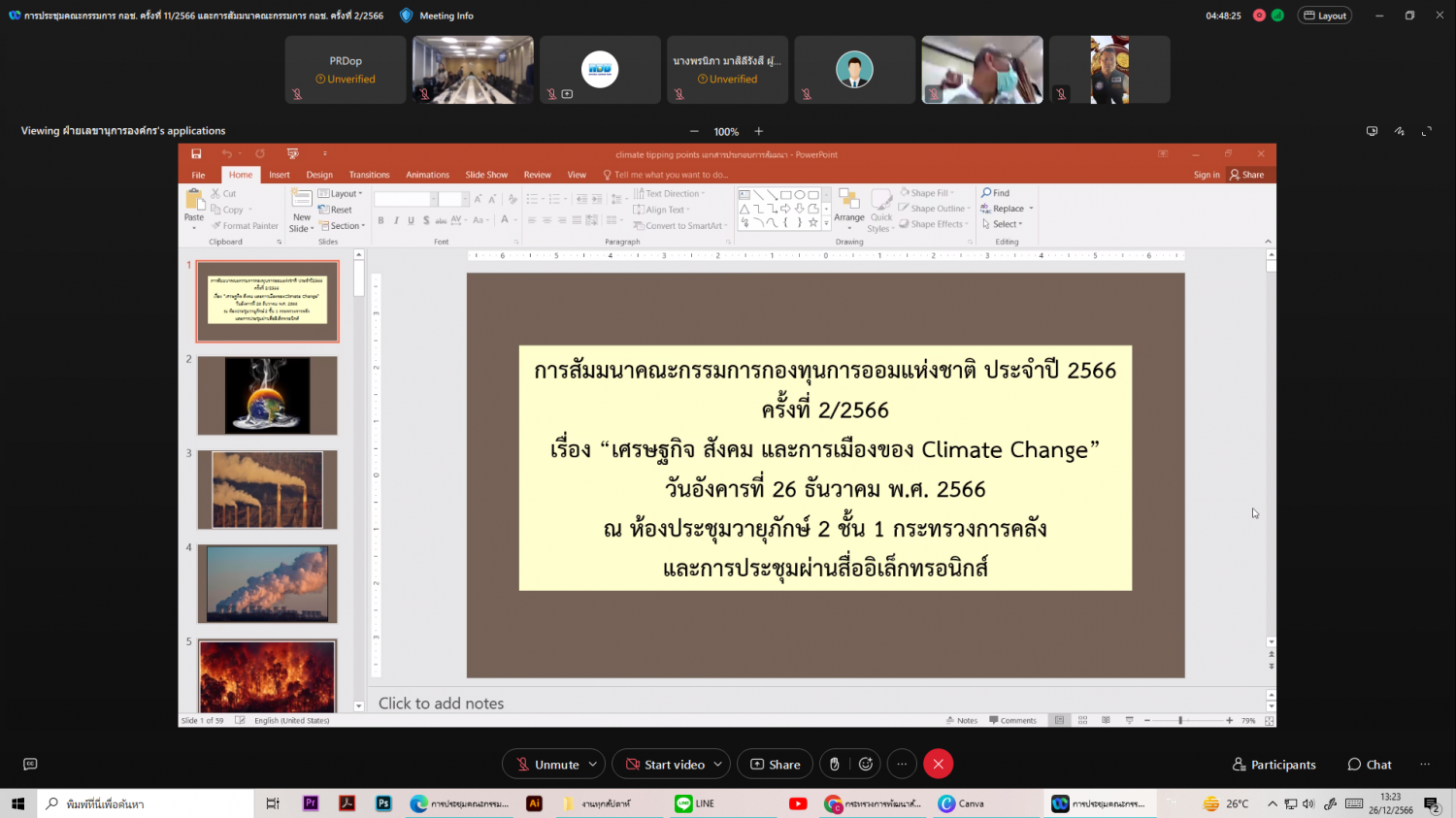Toggle Italic formatting
The image size is (1456, 818).
[x=396, y=220]
